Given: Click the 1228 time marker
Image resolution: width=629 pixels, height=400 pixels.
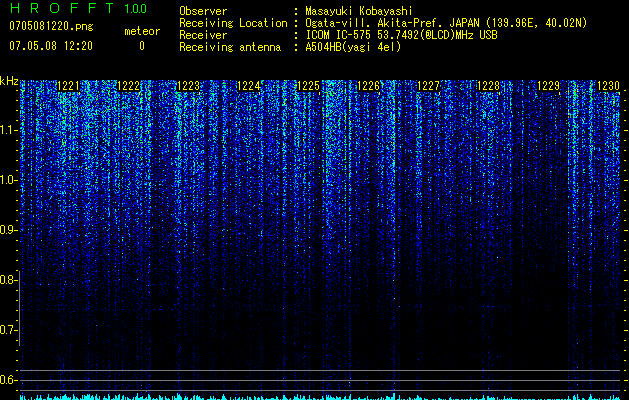Looking at the screenshot, I should pos(489,86).
